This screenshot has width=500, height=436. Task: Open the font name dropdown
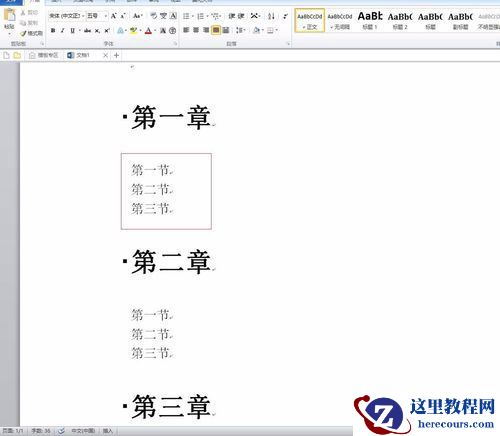(83, 16)
